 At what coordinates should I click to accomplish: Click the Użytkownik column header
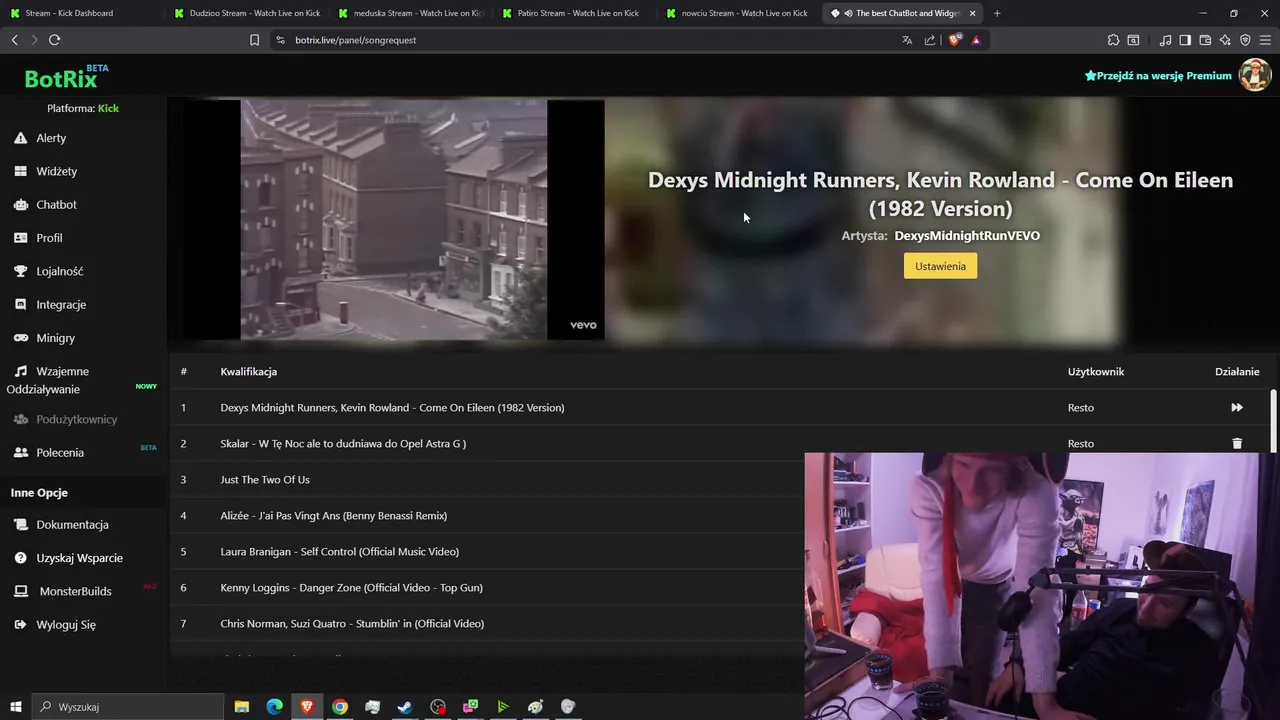1096,371
